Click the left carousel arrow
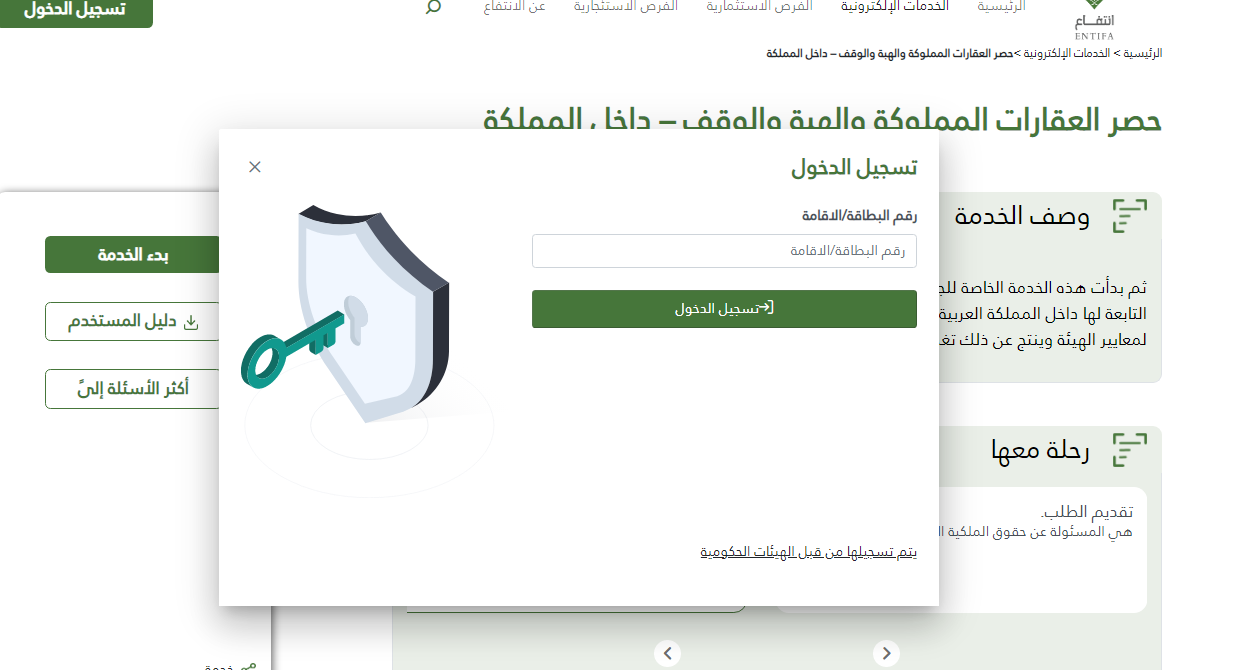 [x=668, y=654]
